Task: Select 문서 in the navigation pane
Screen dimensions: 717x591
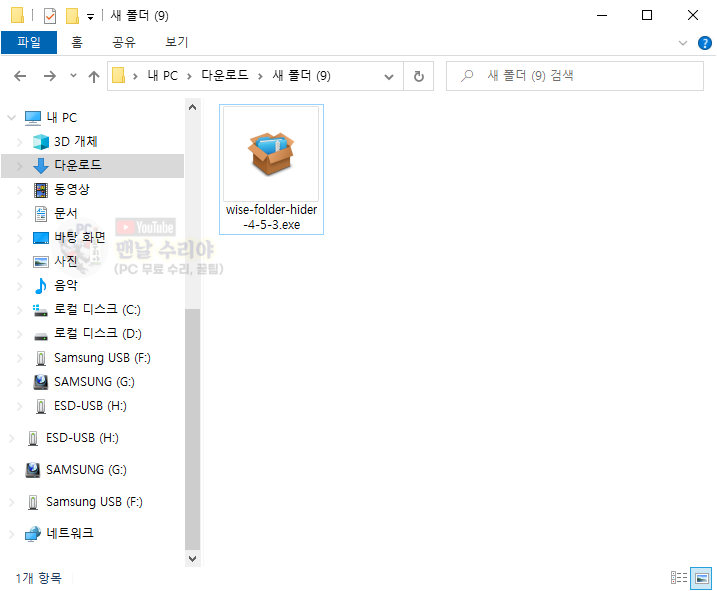Action: pos(66,213)
